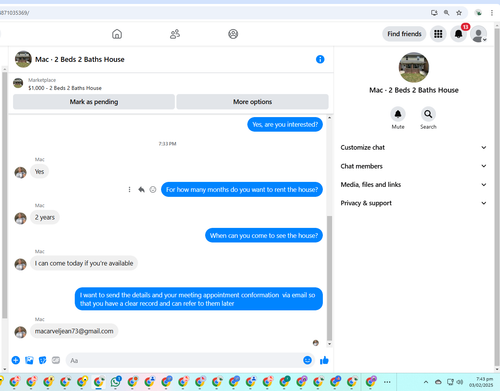Expand Privacy & support section
Image resolution: width=500 pixels, height=391 pixels.
click(x=413, y=203)
